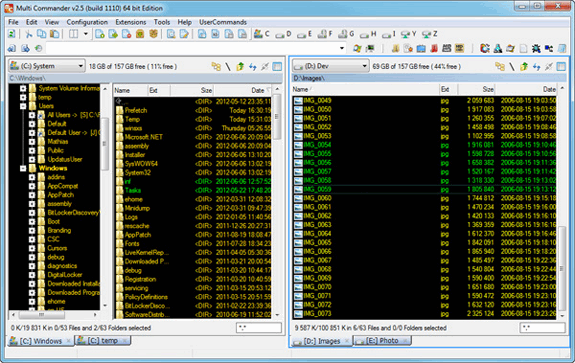Viewport: 575px width, 363px height.
Task: Sort left panel by Date column
Action: 243,90
